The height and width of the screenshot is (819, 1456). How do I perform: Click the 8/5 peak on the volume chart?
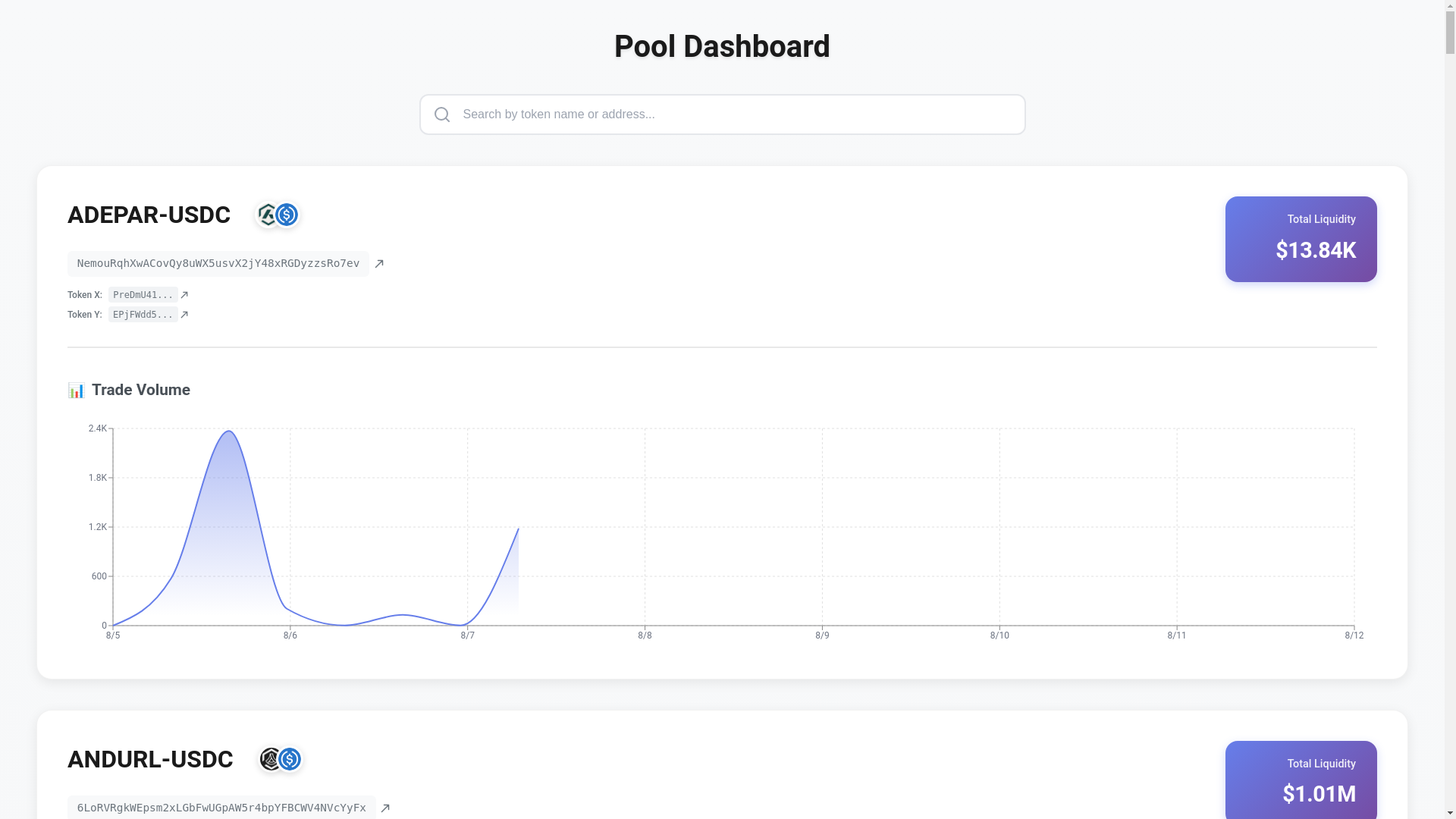coord(228,432)
